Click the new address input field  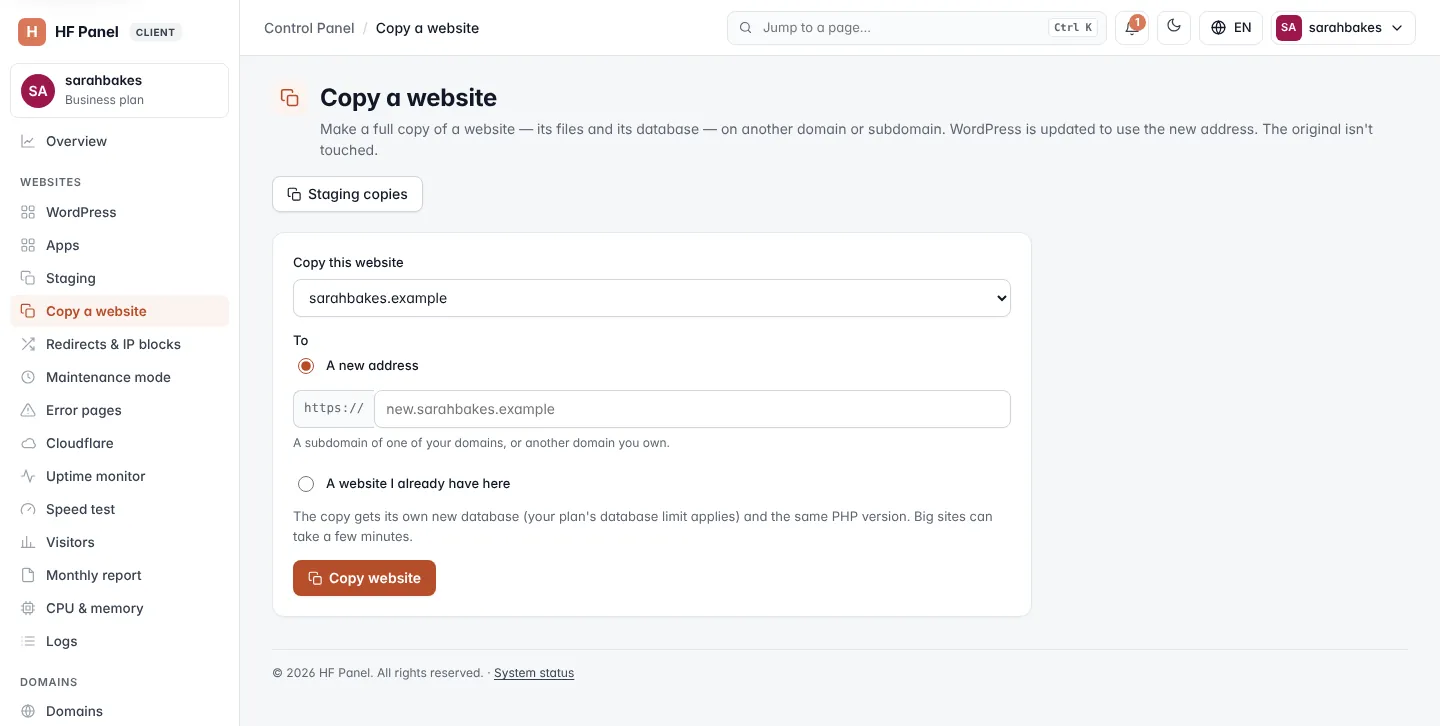point(692,409)
